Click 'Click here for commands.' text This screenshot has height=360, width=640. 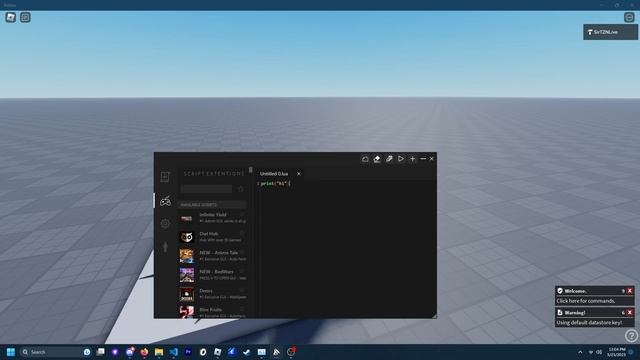pyautogui.click(x=586, y=301)
